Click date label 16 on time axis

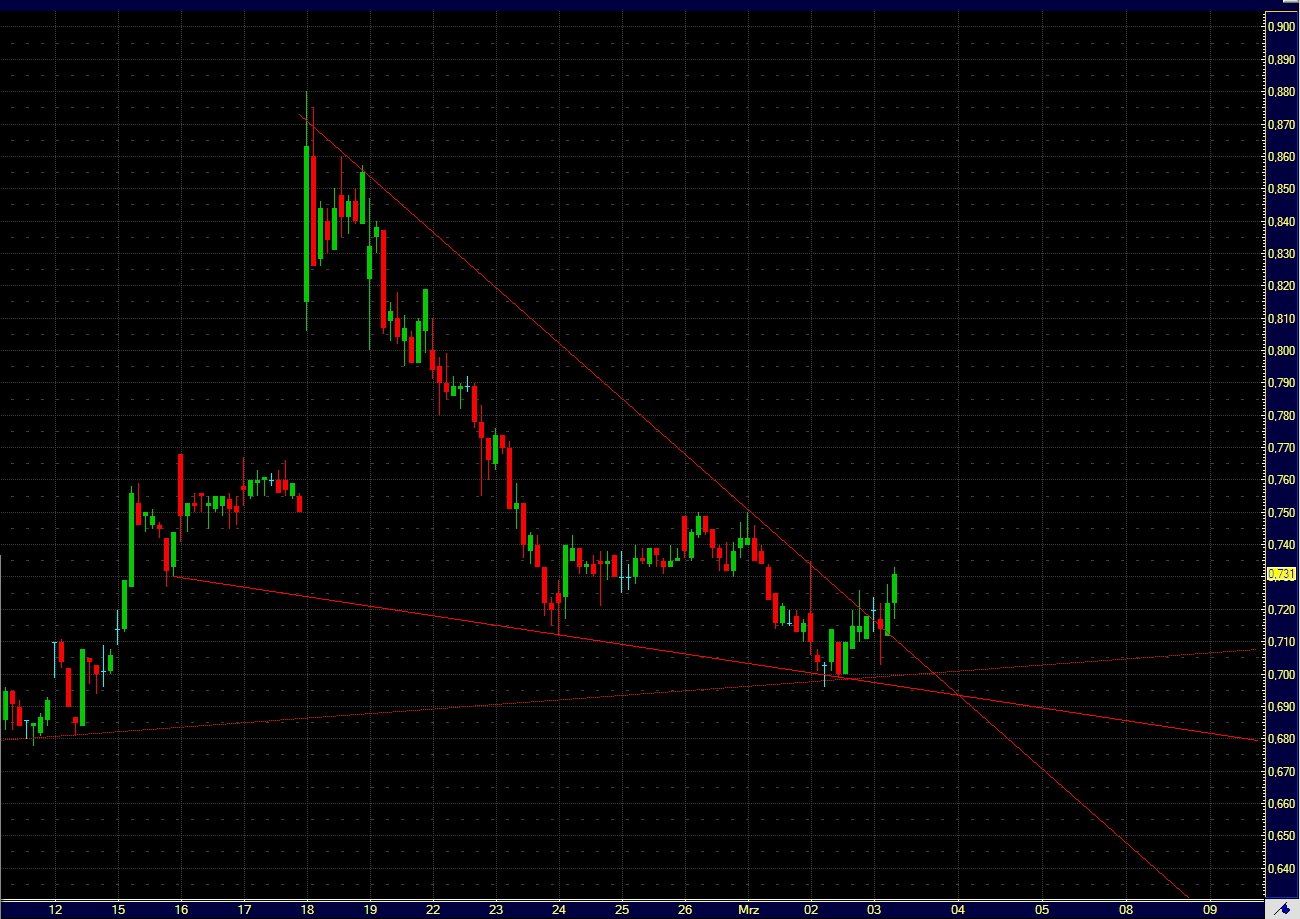(x=181, y=910)
